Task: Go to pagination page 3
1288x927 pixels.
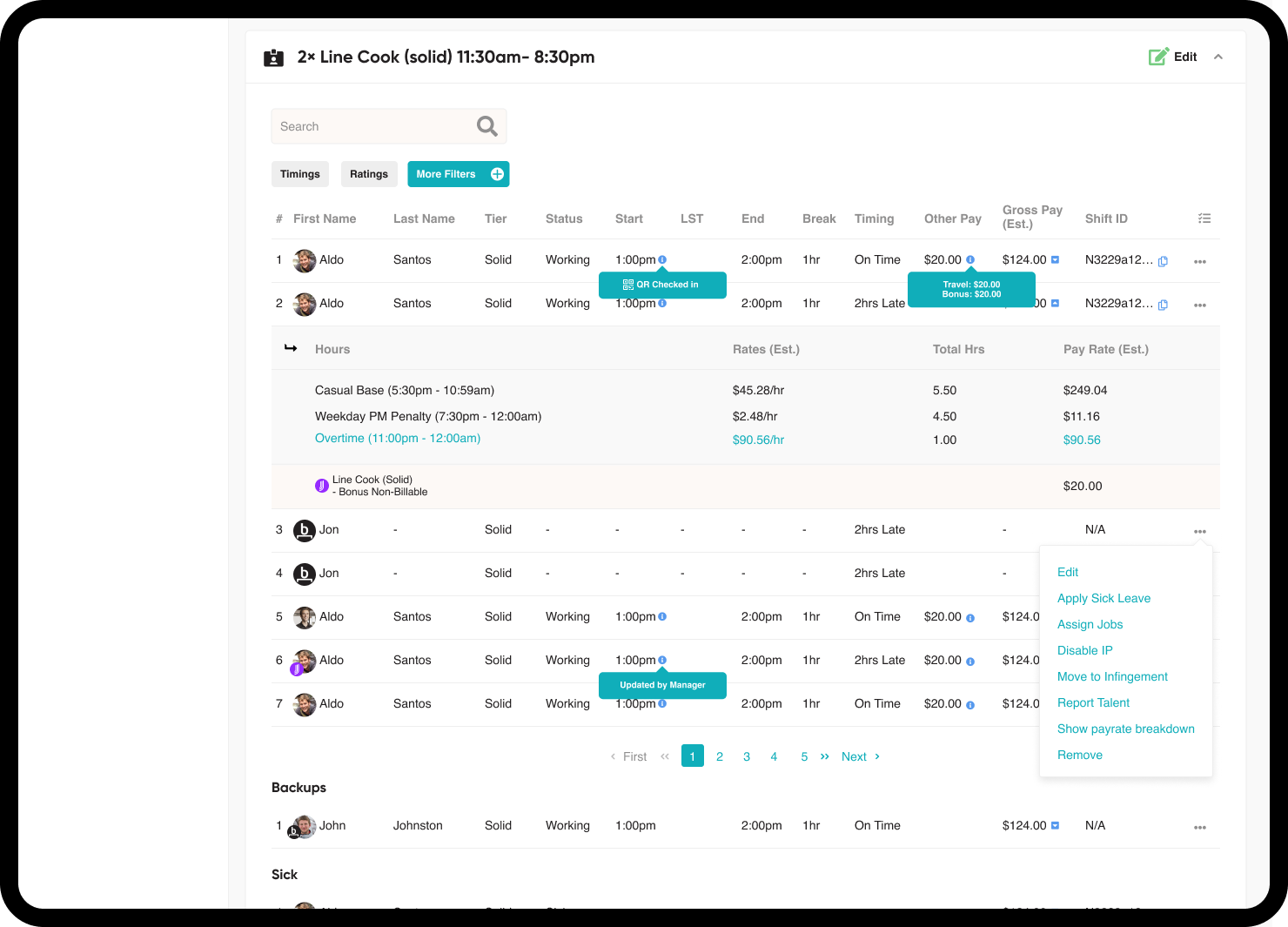Action: tap(747, 756)
